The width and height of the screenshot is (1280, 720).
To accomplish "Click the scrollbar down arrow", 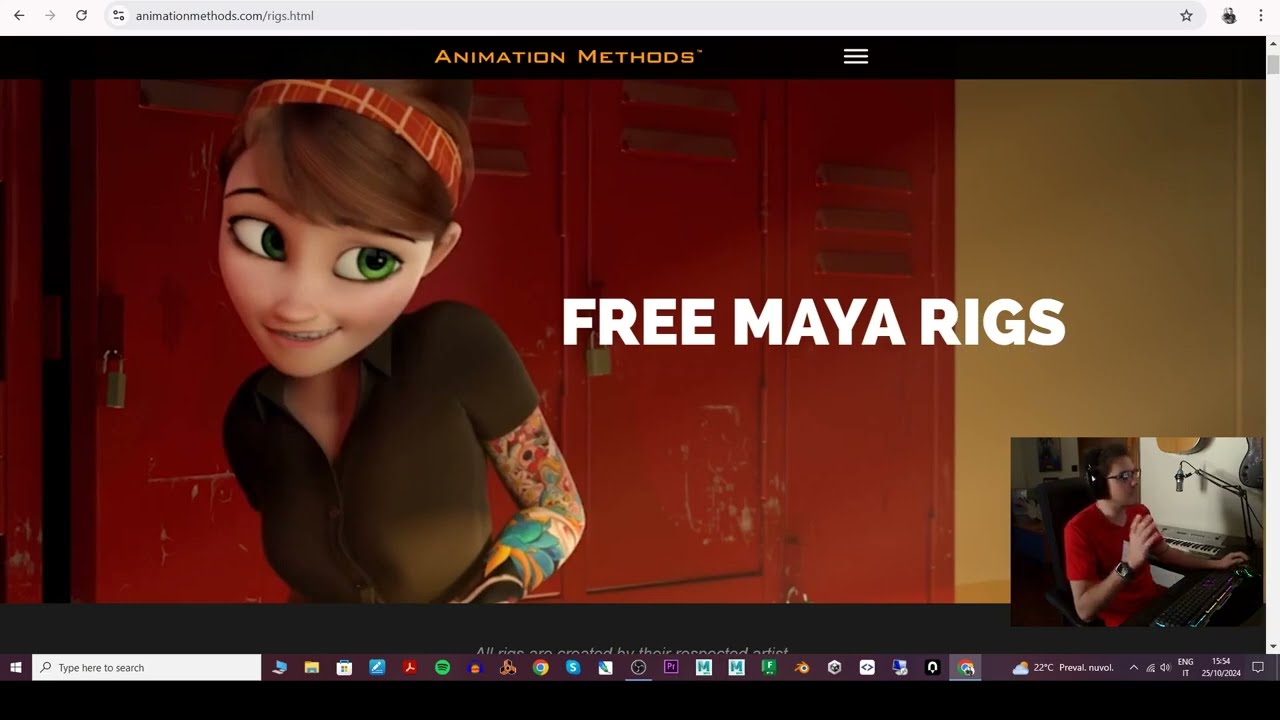I will click(1273, 647).
